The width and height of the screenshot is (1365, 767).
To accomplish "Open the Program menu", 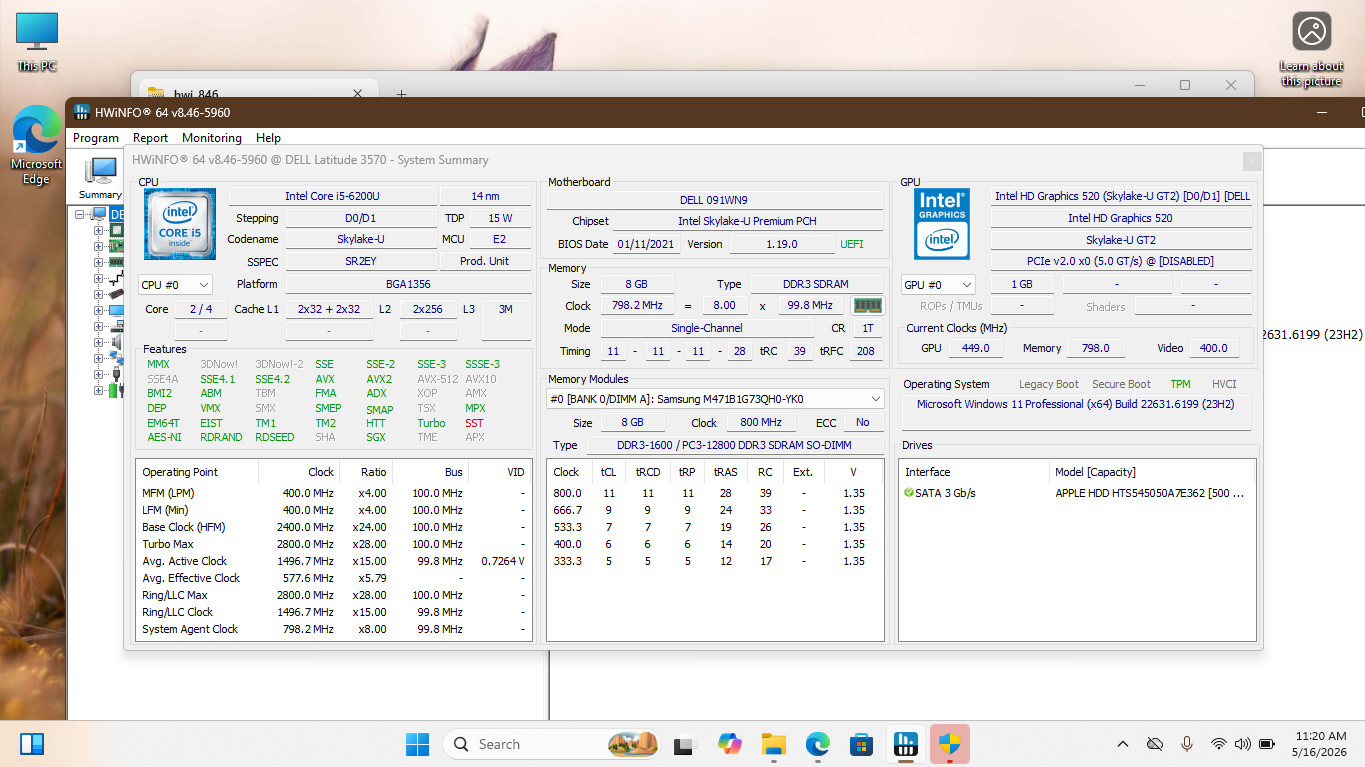I will pyautogui.click(x=96, y=138).
